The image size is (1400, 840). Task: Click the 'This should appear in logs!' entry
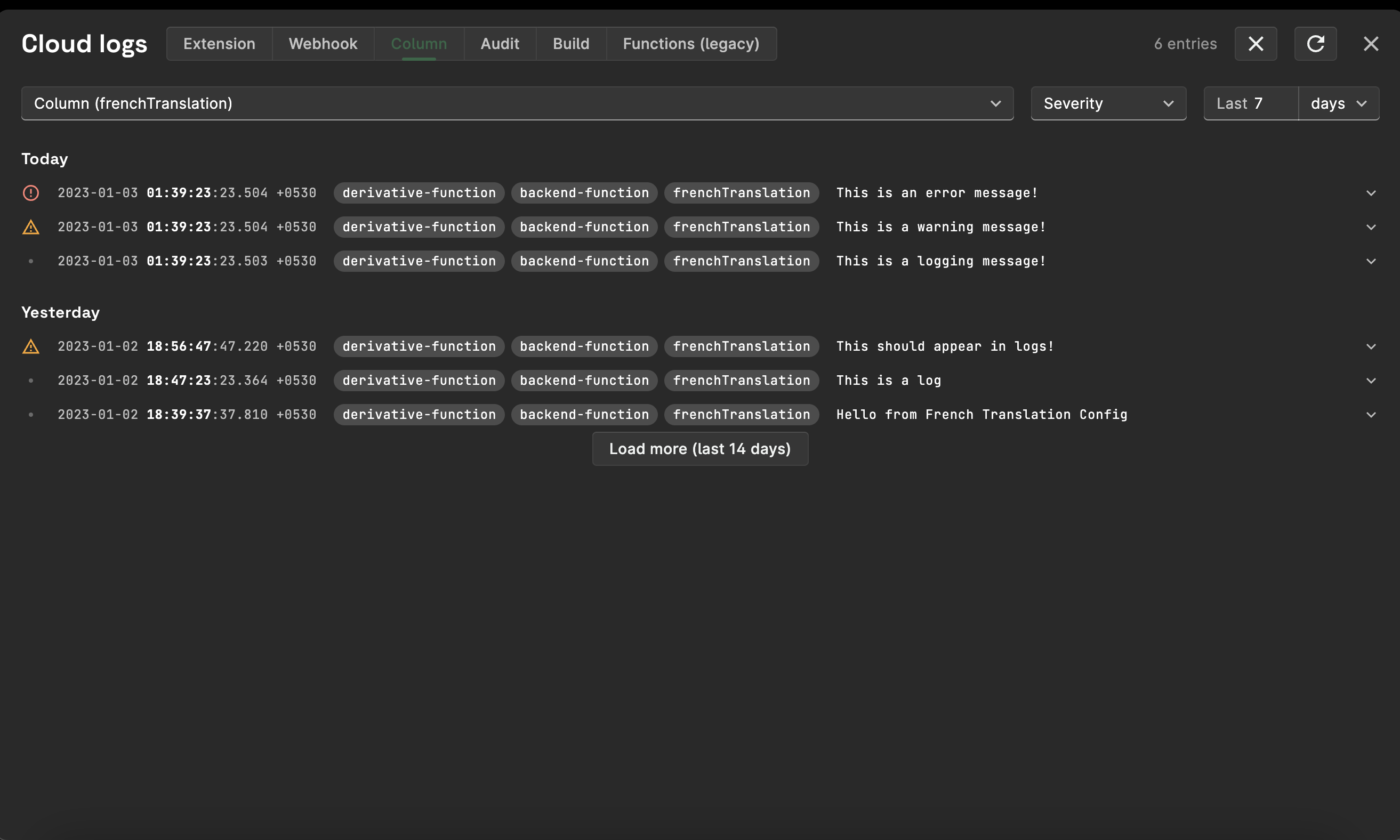pos(944,346)
